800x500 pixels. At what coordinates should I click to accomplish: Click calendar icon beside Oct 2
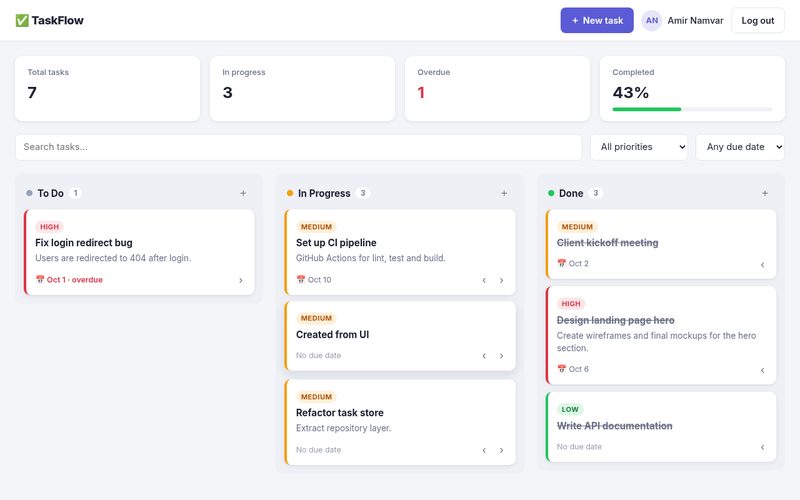pos(561,263)
